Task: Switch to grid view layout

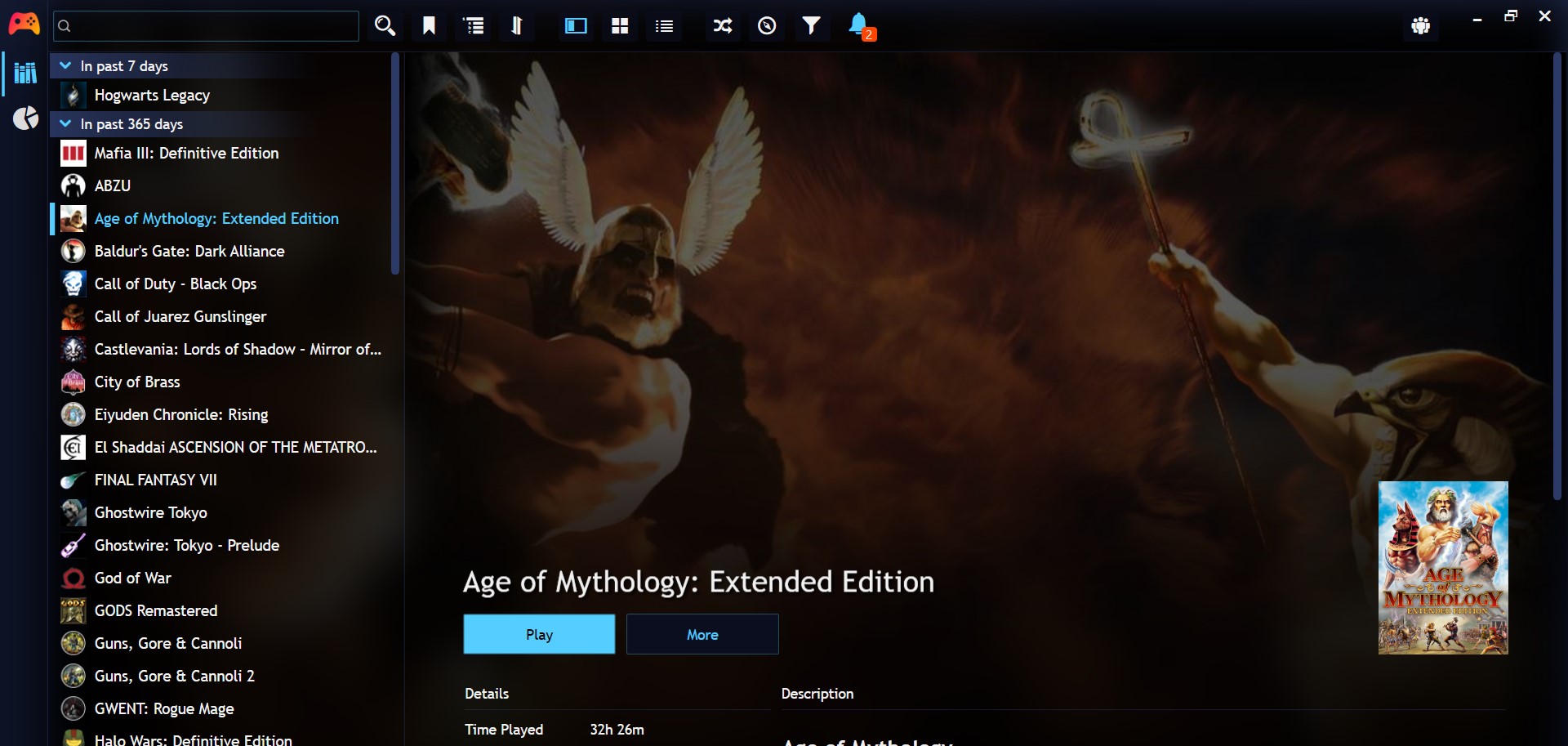Action: [620, 26]
